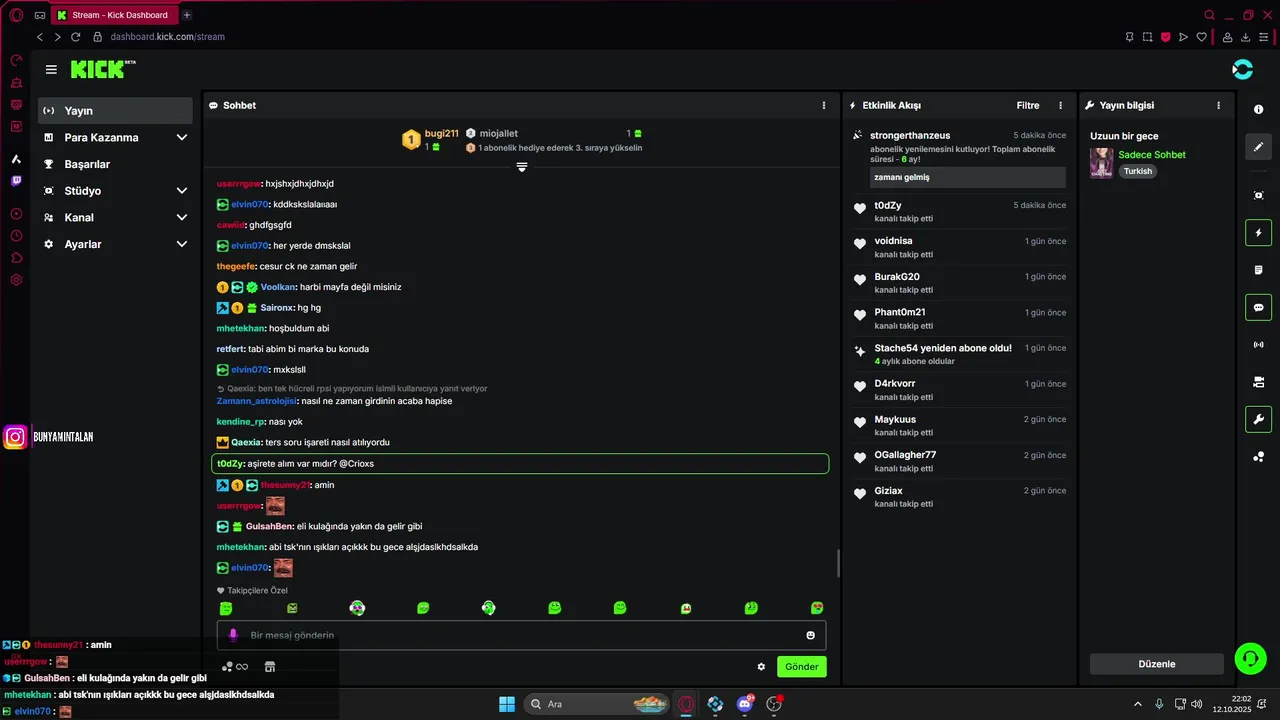The height and width of the screenshot is (720, 1280).
Task: Focus the 'Bir mesaj gönderin' message field
Action: pyautogui.click(x=521, y=635)
